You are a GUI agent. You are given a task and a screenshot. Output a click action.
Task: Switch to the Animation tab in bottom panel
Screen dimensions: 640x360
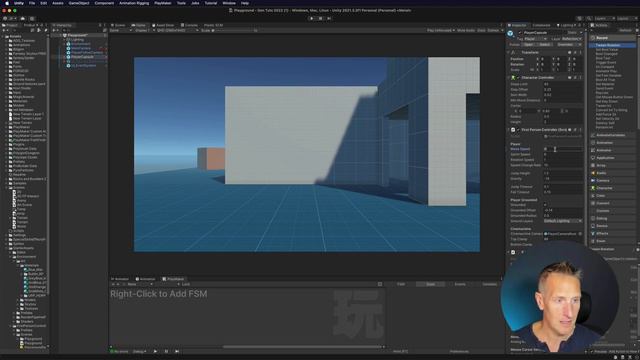[x=146, y=279]
